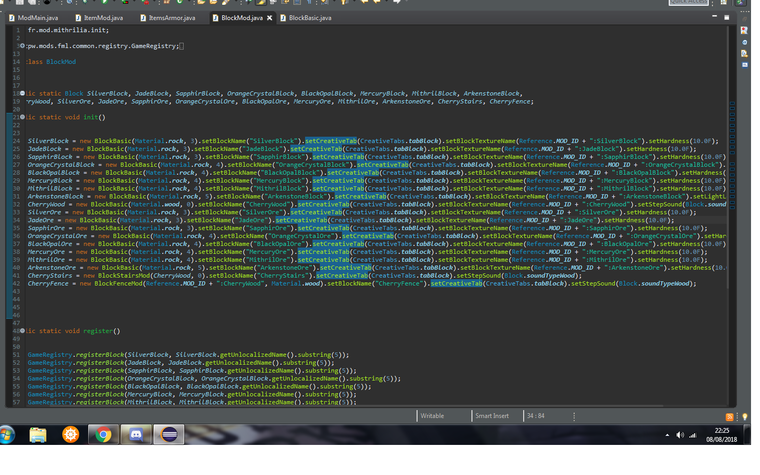Open Discord from the taskbar
Viewport: 760px width, 475px height.
(x=135, y=435)
